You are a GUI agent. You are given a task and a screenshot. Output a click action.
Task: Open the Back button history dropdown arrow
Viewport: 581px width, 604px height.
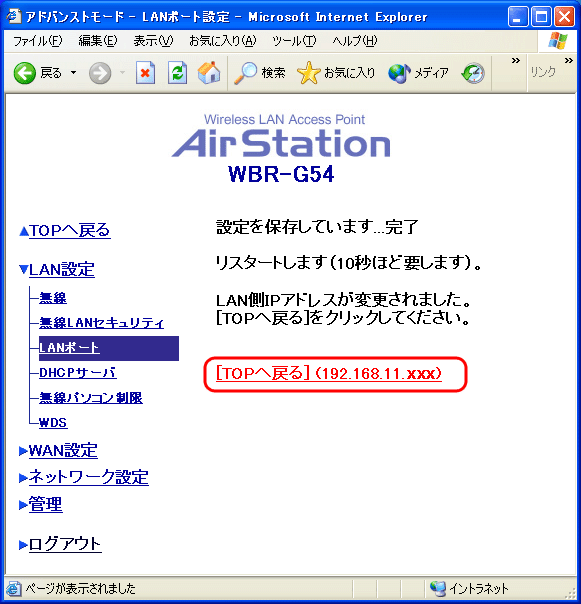pos(74,72)
